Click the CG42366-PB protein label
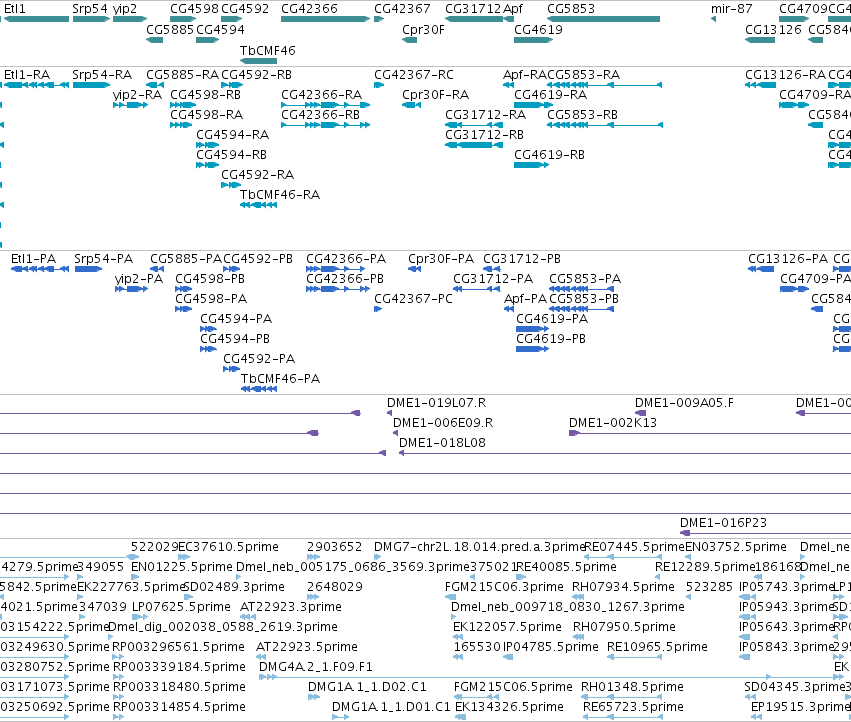This screenshot has width=851, height=722. [345, 278]
